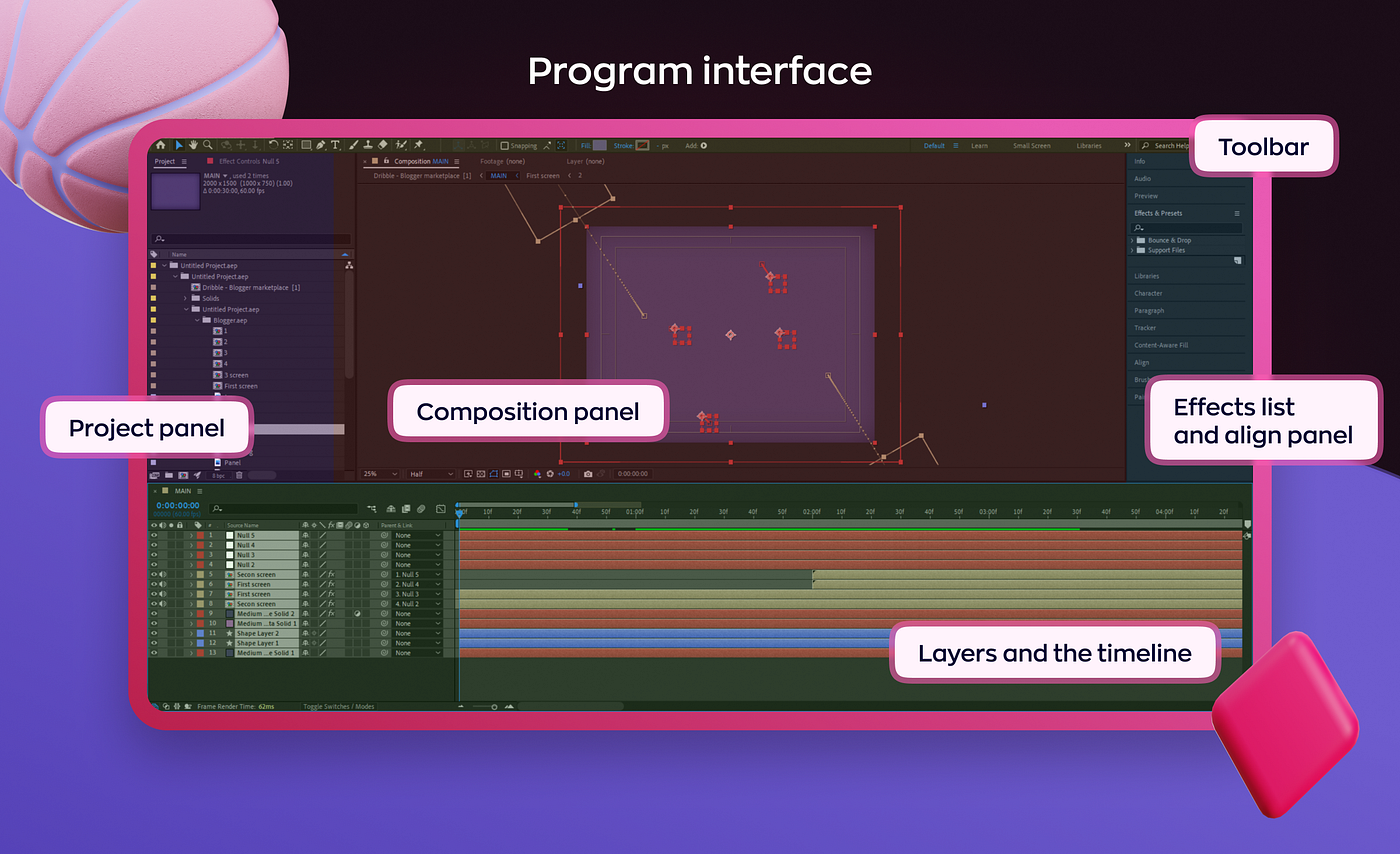
Task: Open parent dropdown showing 1. Null 5
Action: [x=417, y=575]
